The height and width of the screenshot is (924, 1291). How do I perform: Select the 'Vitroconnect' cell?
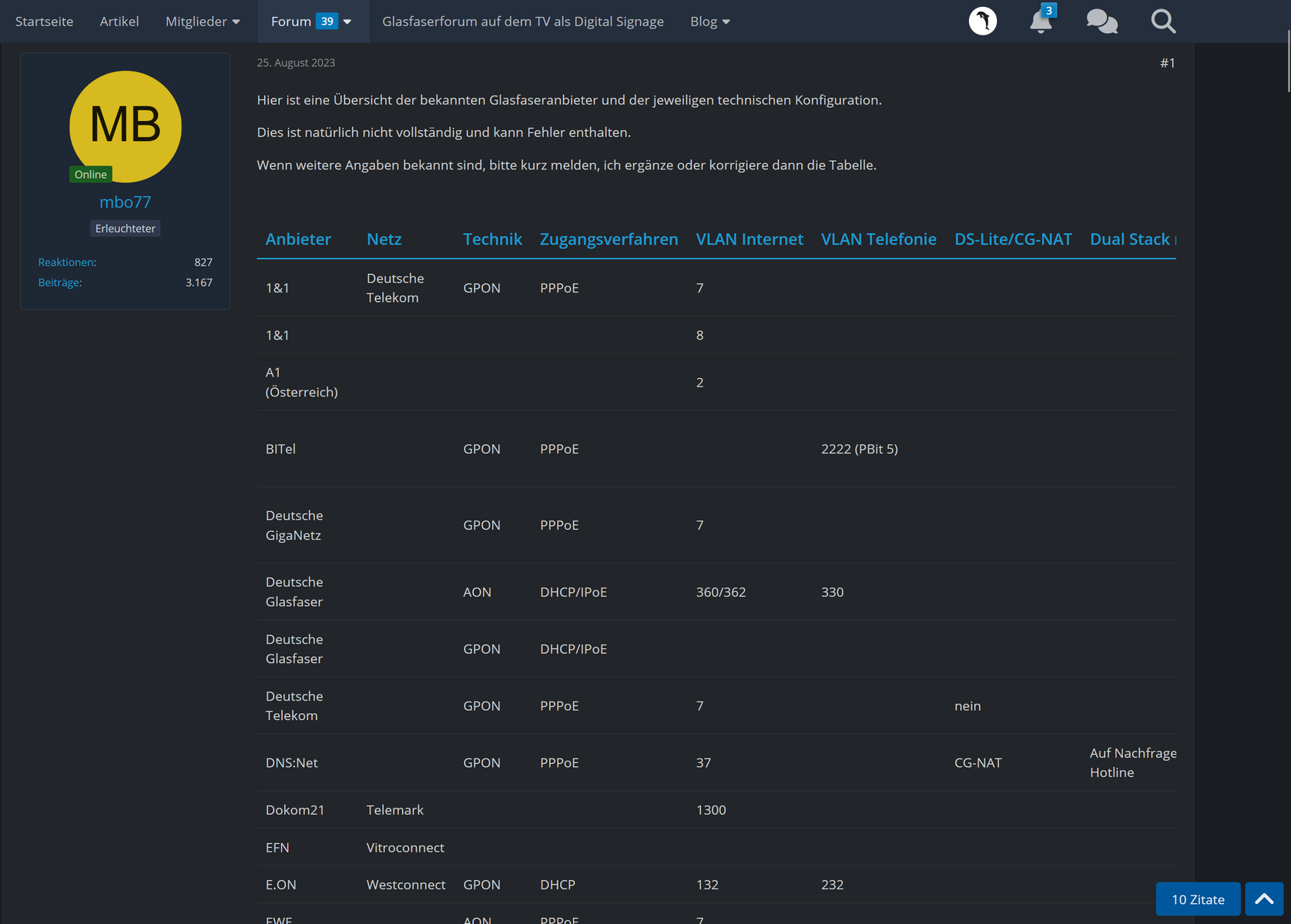point(405,848)
